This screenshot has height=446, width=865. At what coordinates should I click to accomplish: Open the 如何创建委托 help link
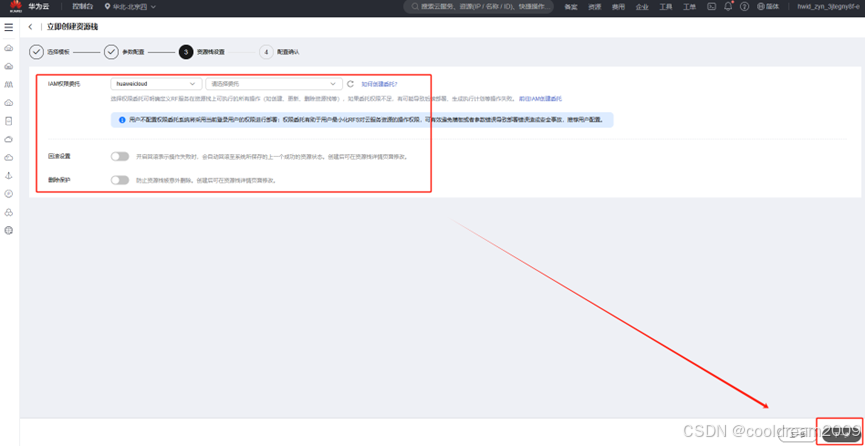pos(379,84)
